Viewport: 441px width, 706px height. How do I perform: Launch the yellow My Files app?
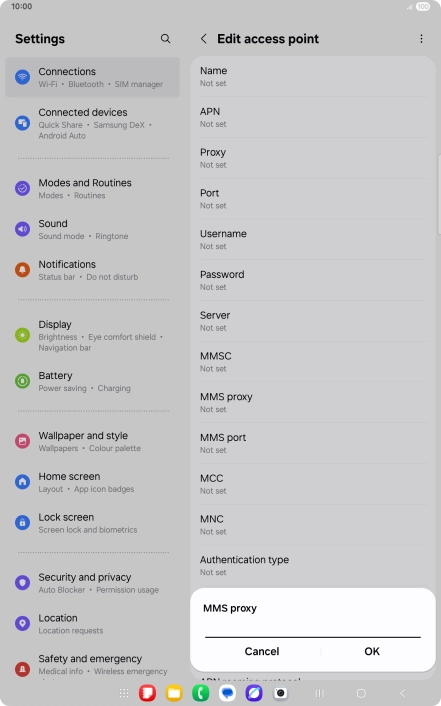pyautogui.click(x=174, y=693)
